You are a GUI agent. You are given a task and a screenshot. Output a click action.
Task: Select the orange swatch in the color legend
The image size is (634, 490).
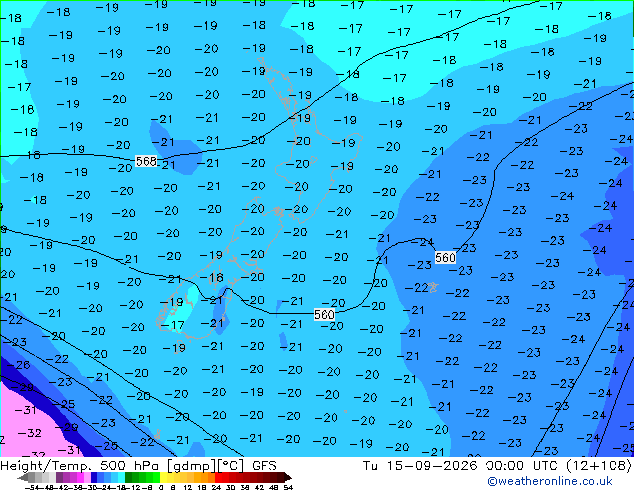[x=211, y=477]
